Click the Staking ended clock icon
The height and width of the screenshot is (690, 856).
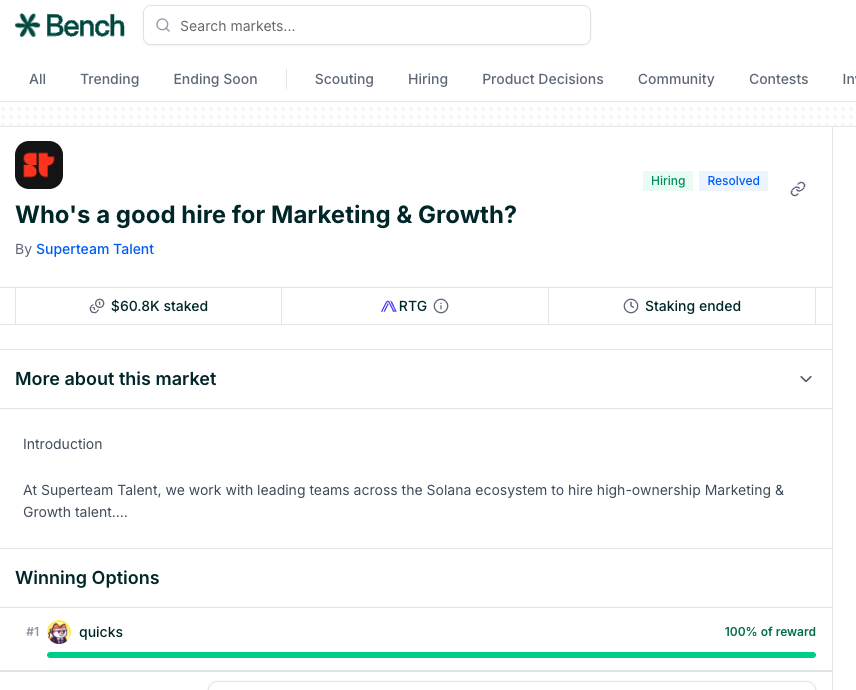click(x=631, y=306)
